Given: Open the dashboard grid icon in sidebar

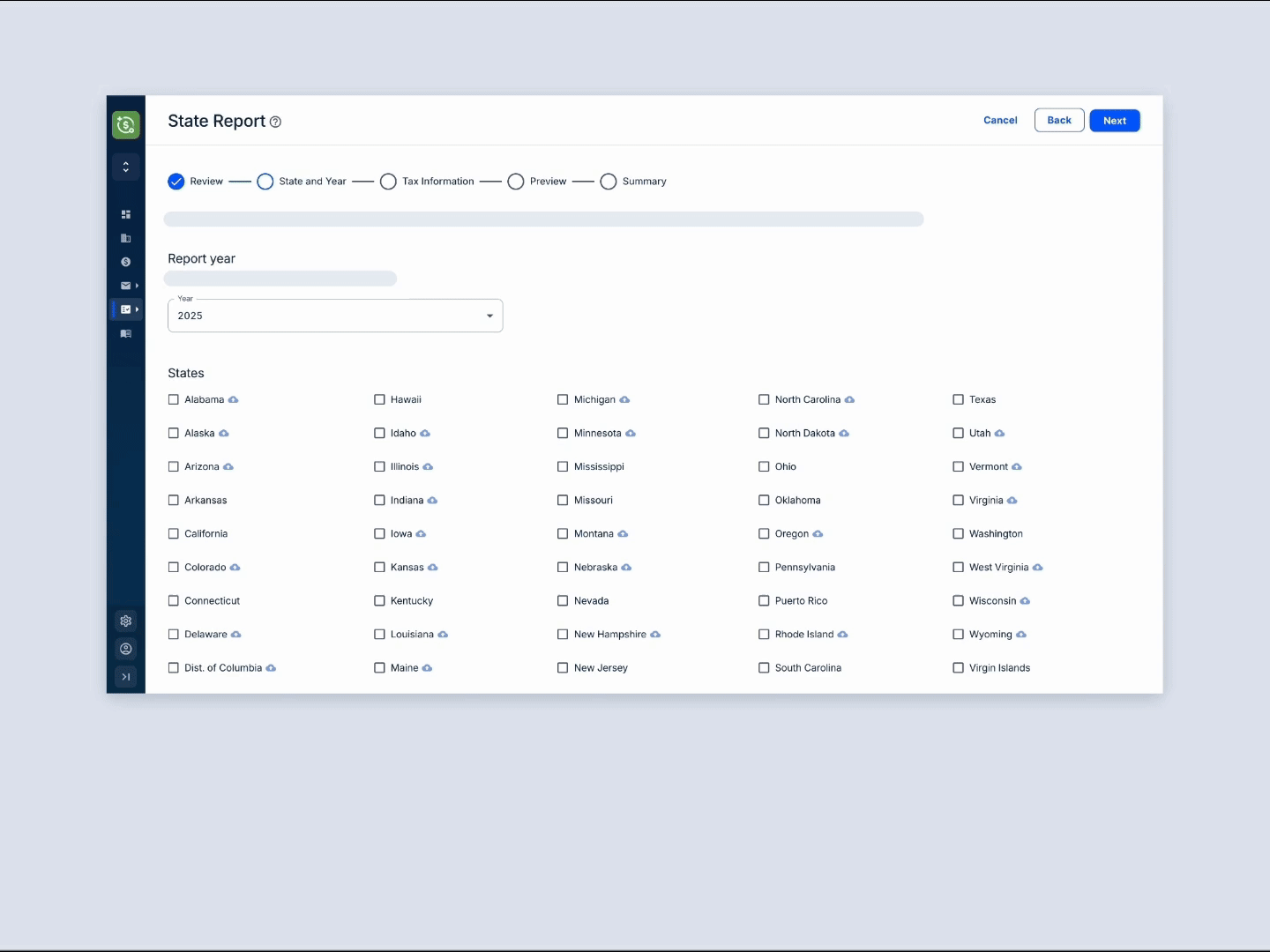Looking at the screenshot, I should [126, 214].
